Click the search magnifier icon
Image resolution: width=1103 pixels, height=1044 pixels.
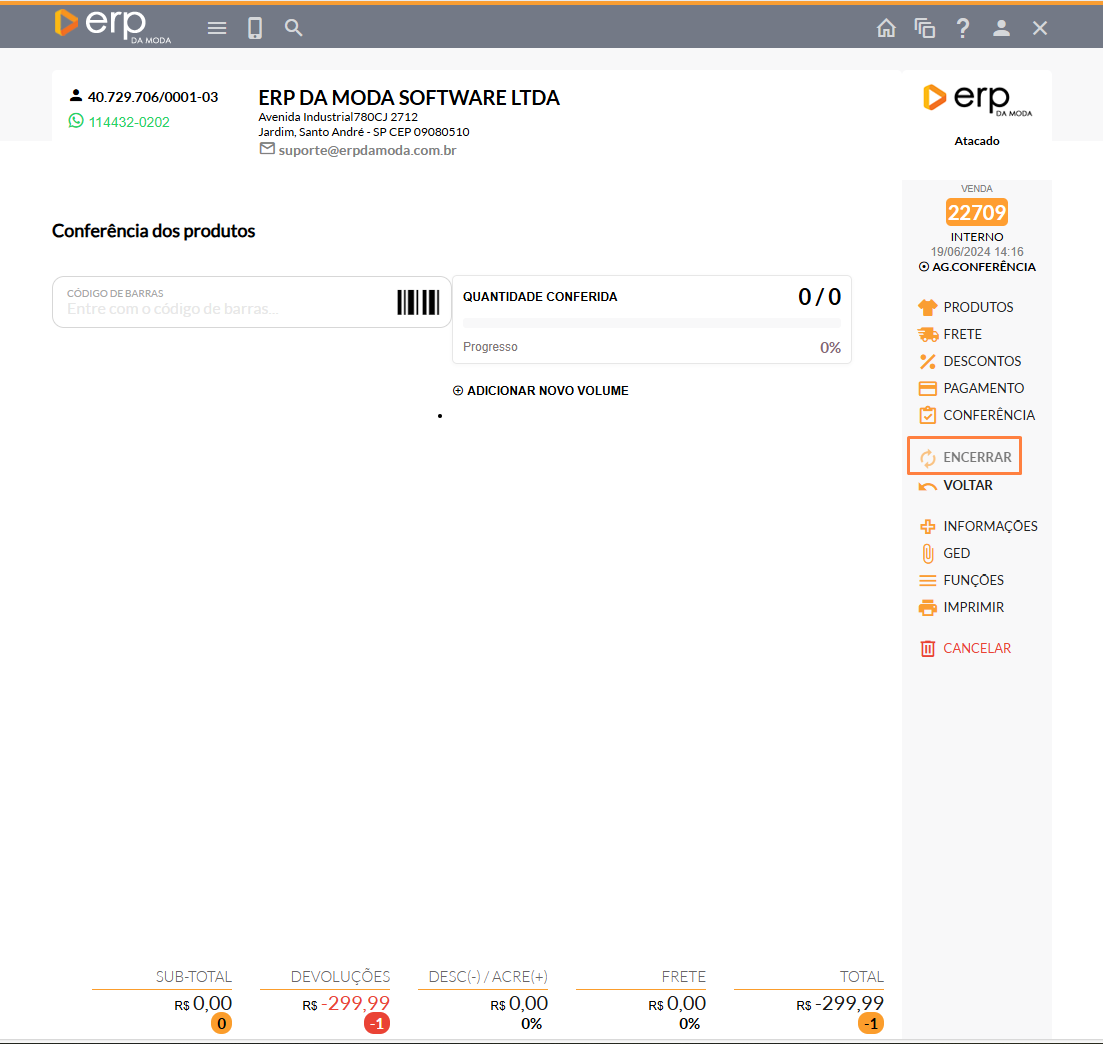click(293, 28)
